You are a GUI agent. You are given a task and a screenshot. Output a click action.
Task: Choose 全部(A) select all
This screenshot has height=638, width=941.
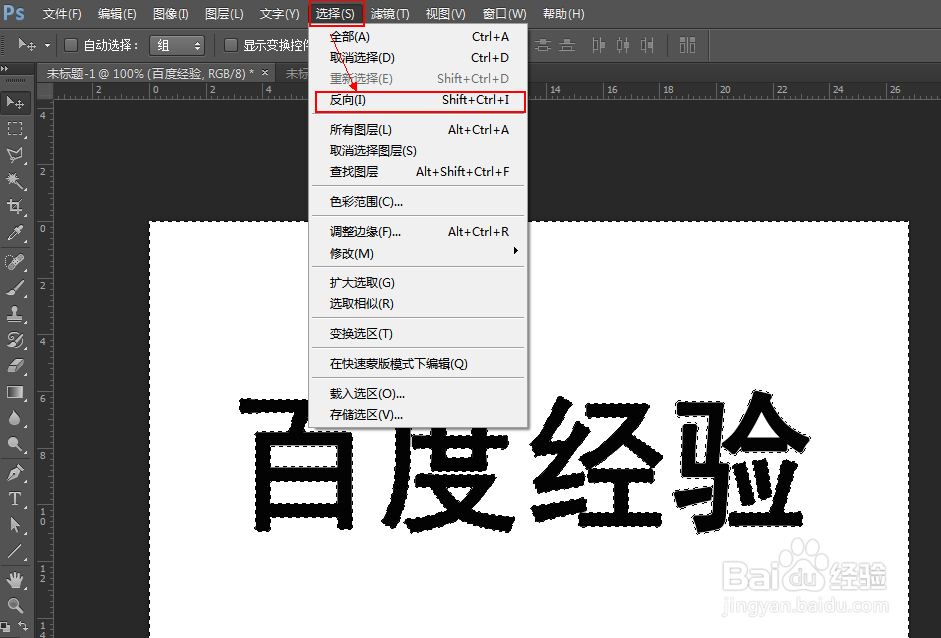(x=418, y=37)
